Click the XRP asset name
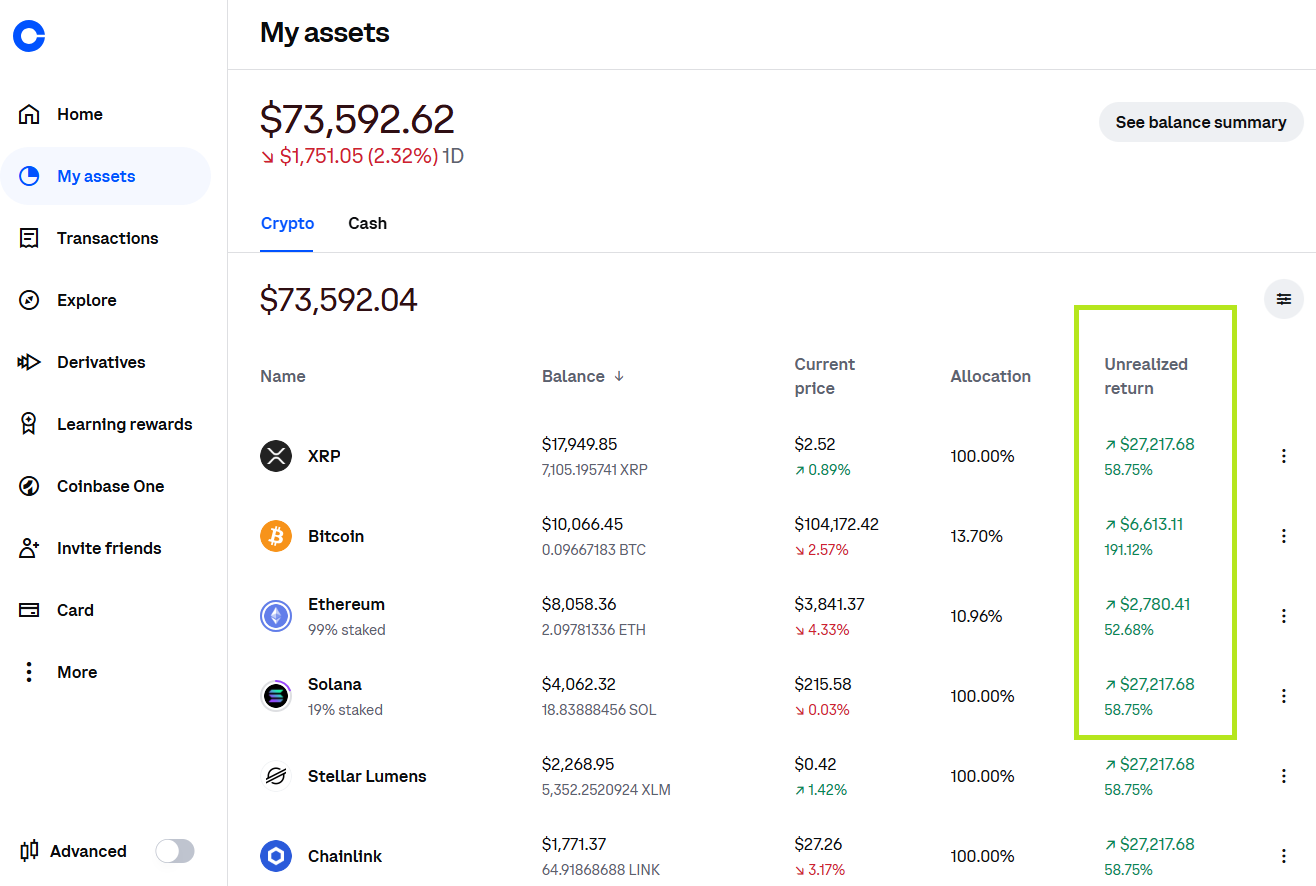Image resolution: width=1316 pixels, height=886 pixels. 324,456
